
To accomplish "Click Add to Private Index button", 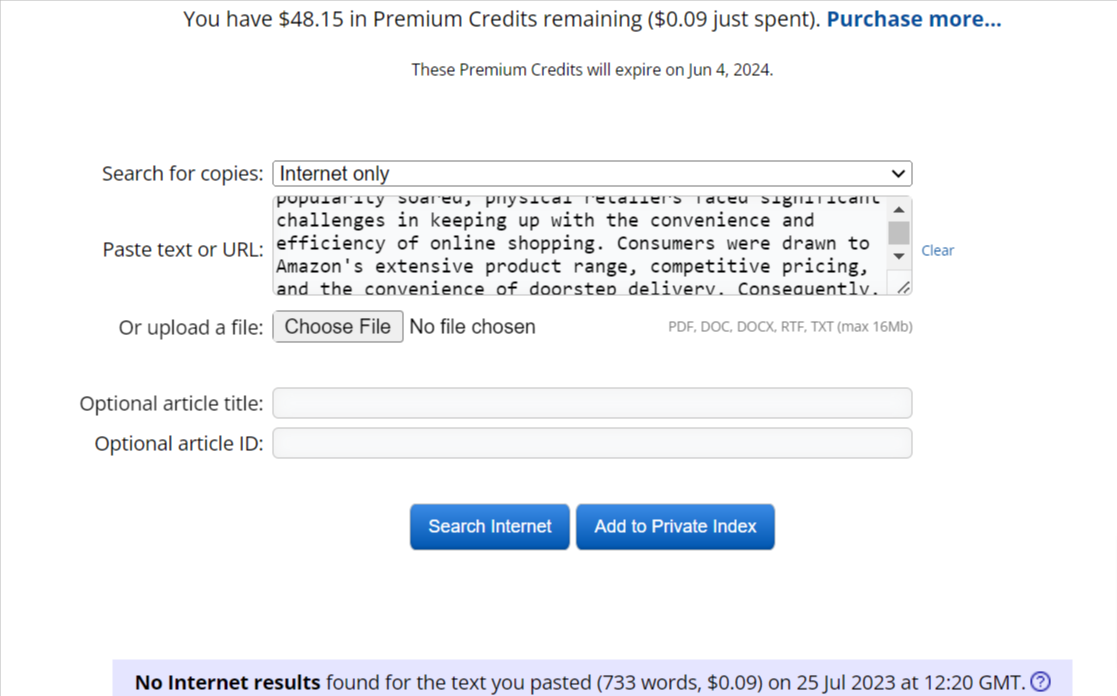I will (675, 527).
